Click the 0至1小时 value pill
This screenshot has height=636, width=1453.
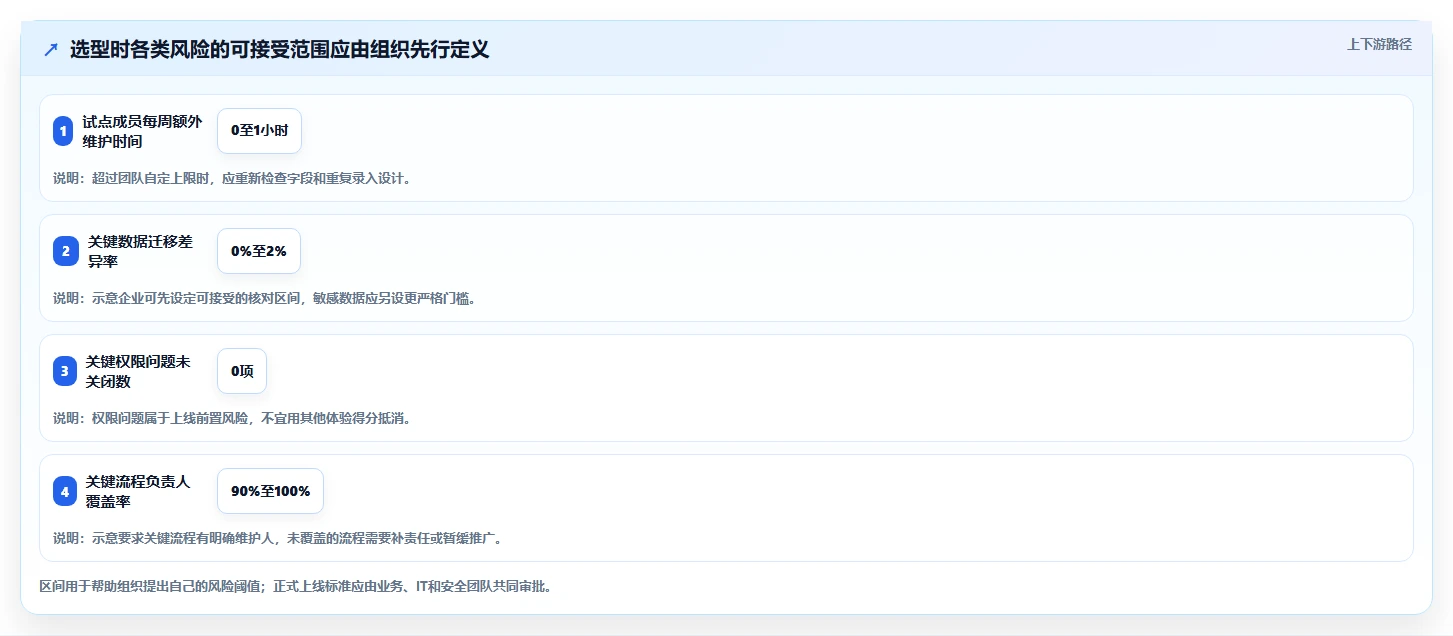pos(259,131)
